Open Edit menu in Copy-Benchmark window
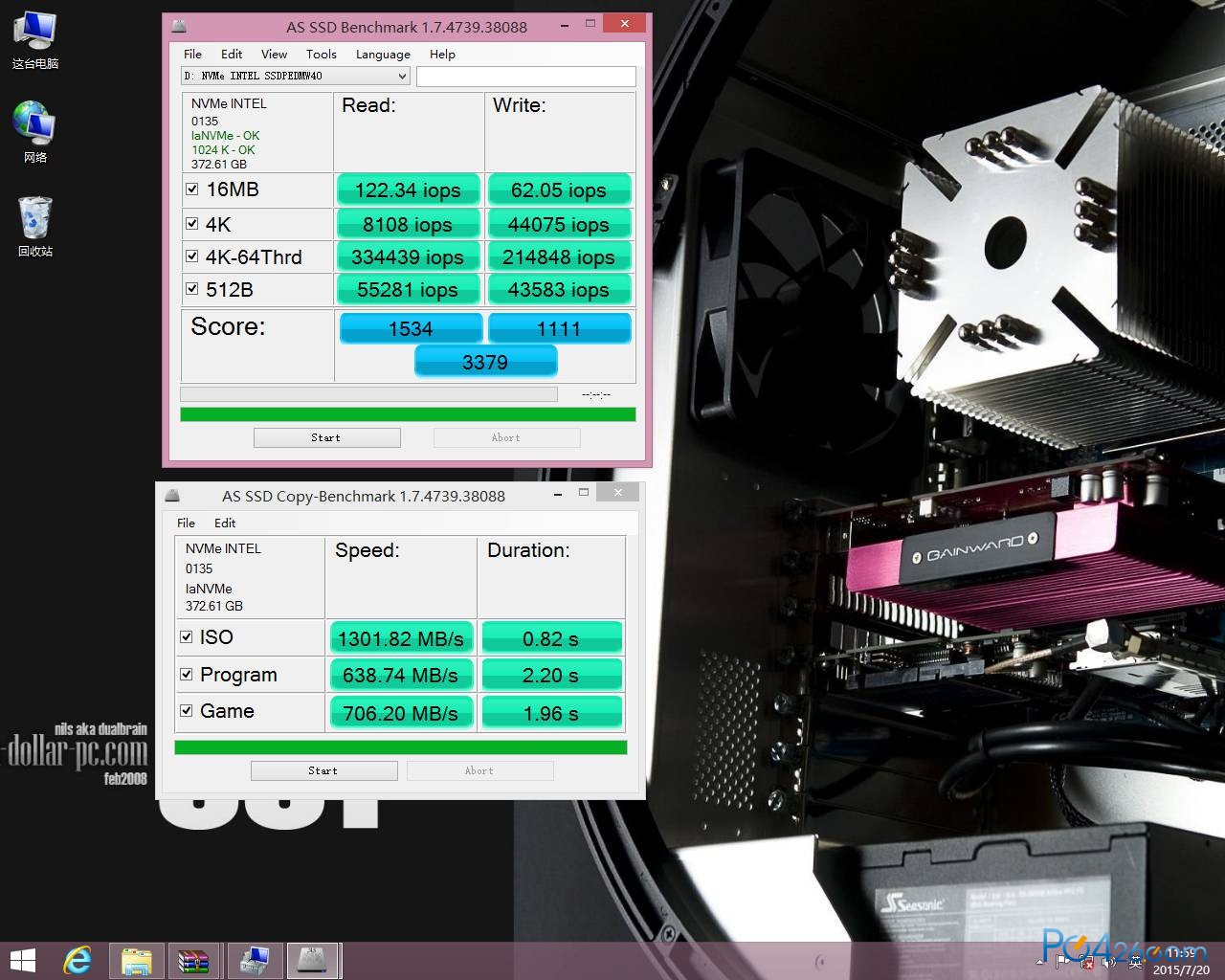Viewport: 1225px width, 980px height. pyautogui.click(x=225, y=523)
